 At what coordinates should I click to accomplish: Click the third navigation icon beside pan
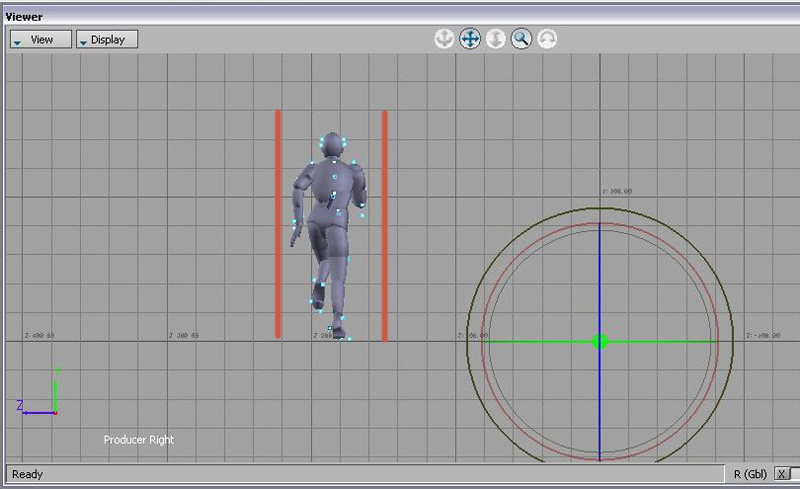496,39
